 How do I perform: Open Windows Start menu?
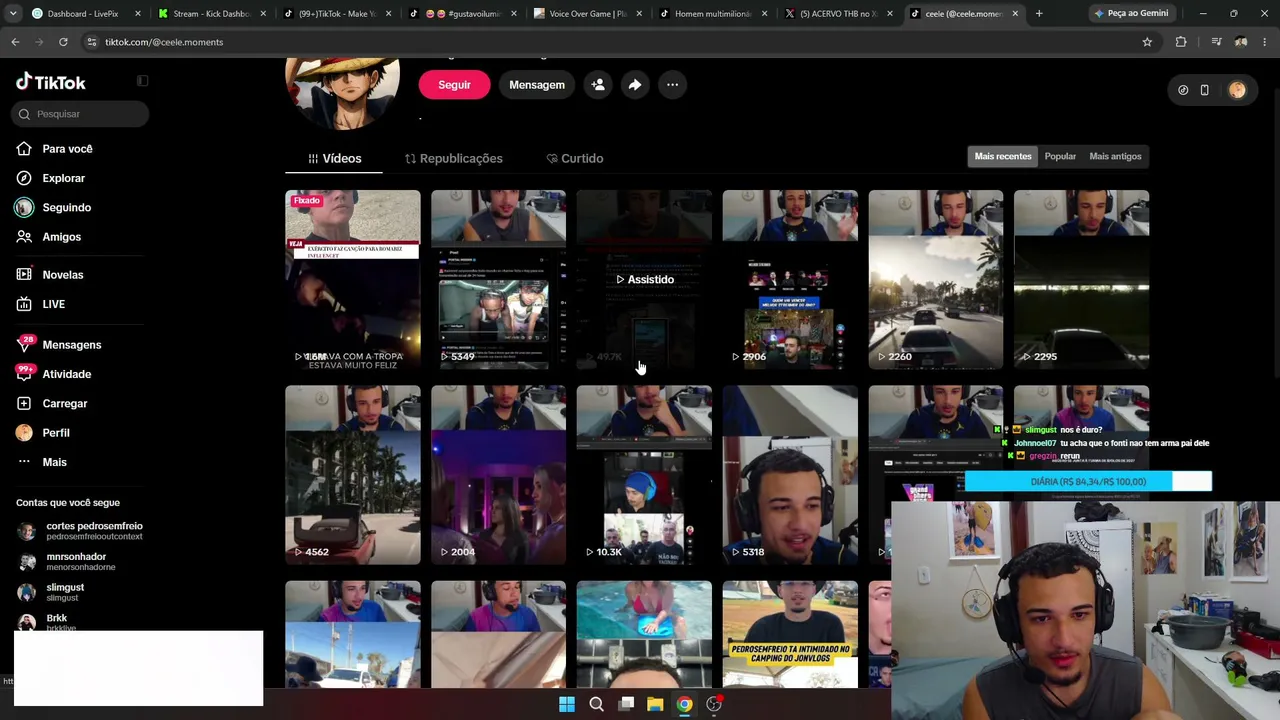pyautogui.click(x=567, y=704)
